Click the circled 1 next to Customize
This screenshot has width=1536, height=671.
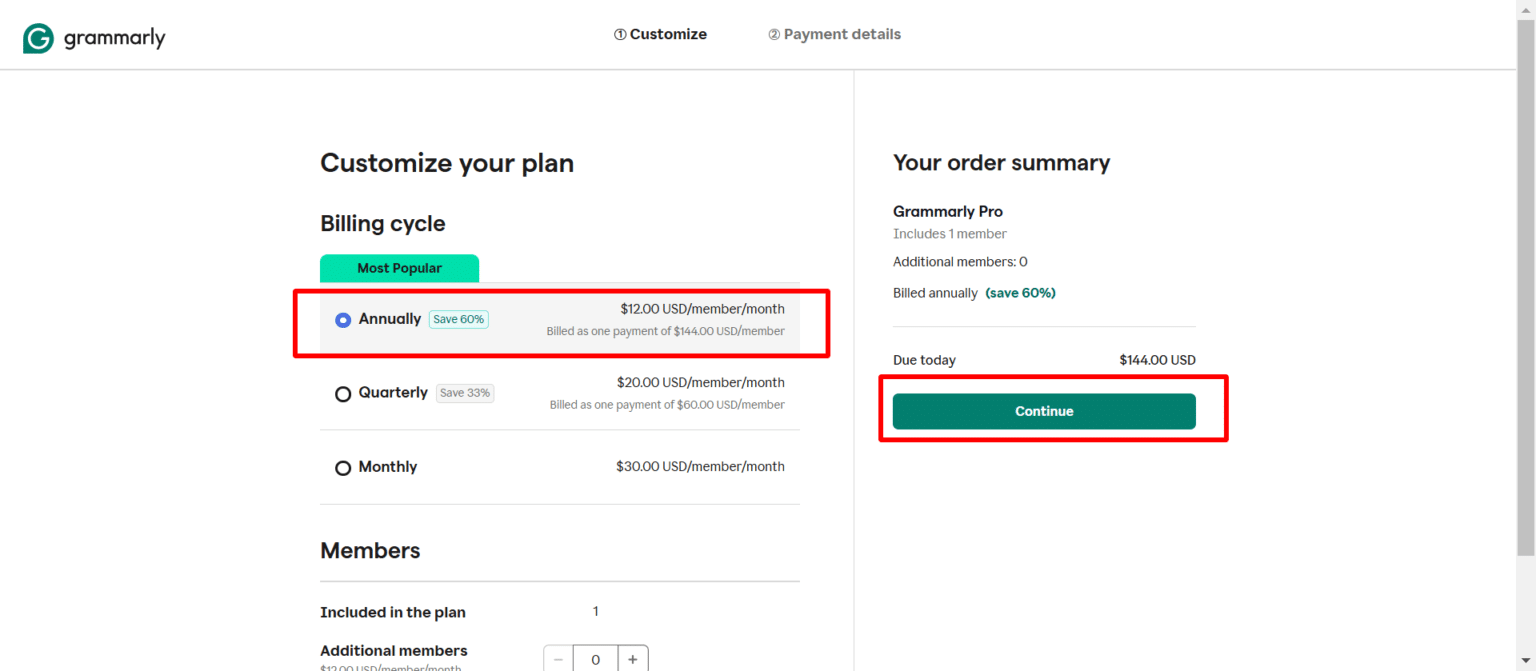(621, 33)
